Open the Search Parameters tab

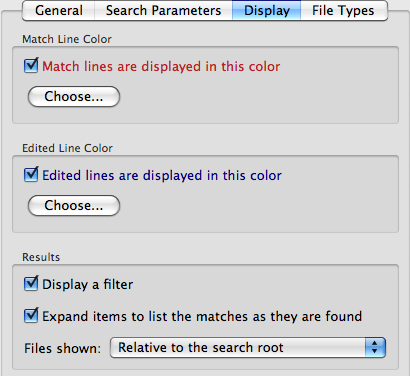163,10
